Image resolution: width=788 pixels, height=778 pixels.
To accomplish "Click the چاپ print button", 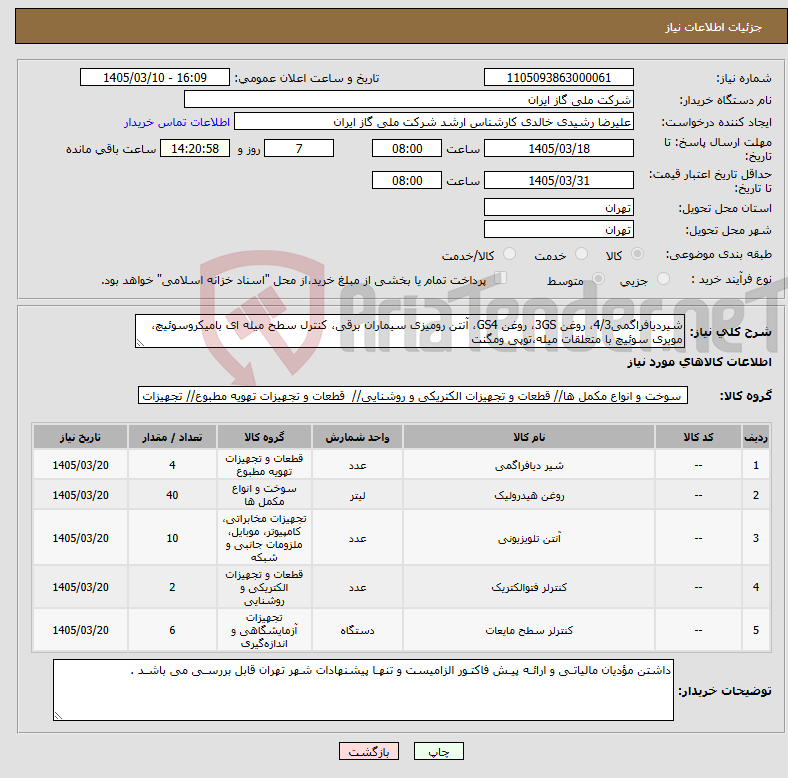I will tap(439, 751).
